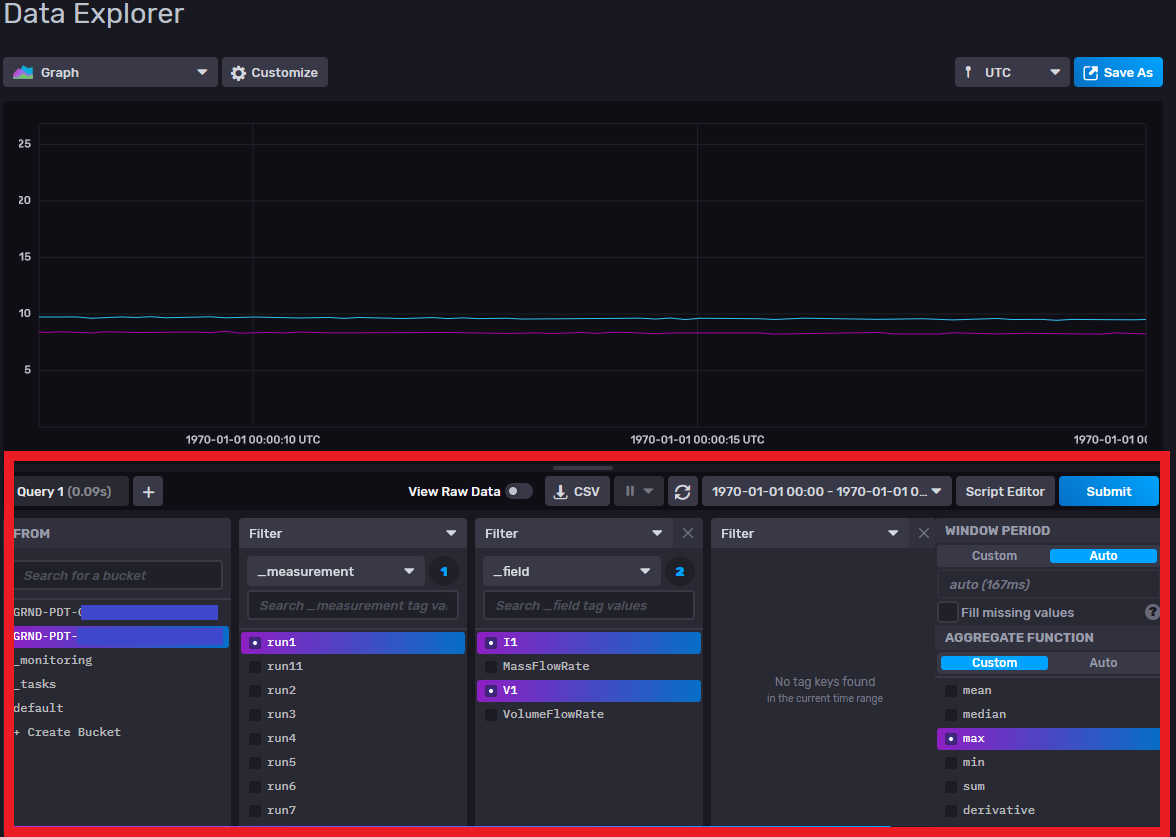Screen dimensions: 1176x837
Task: Submit the query
Action: click(x=1108, y=491)
